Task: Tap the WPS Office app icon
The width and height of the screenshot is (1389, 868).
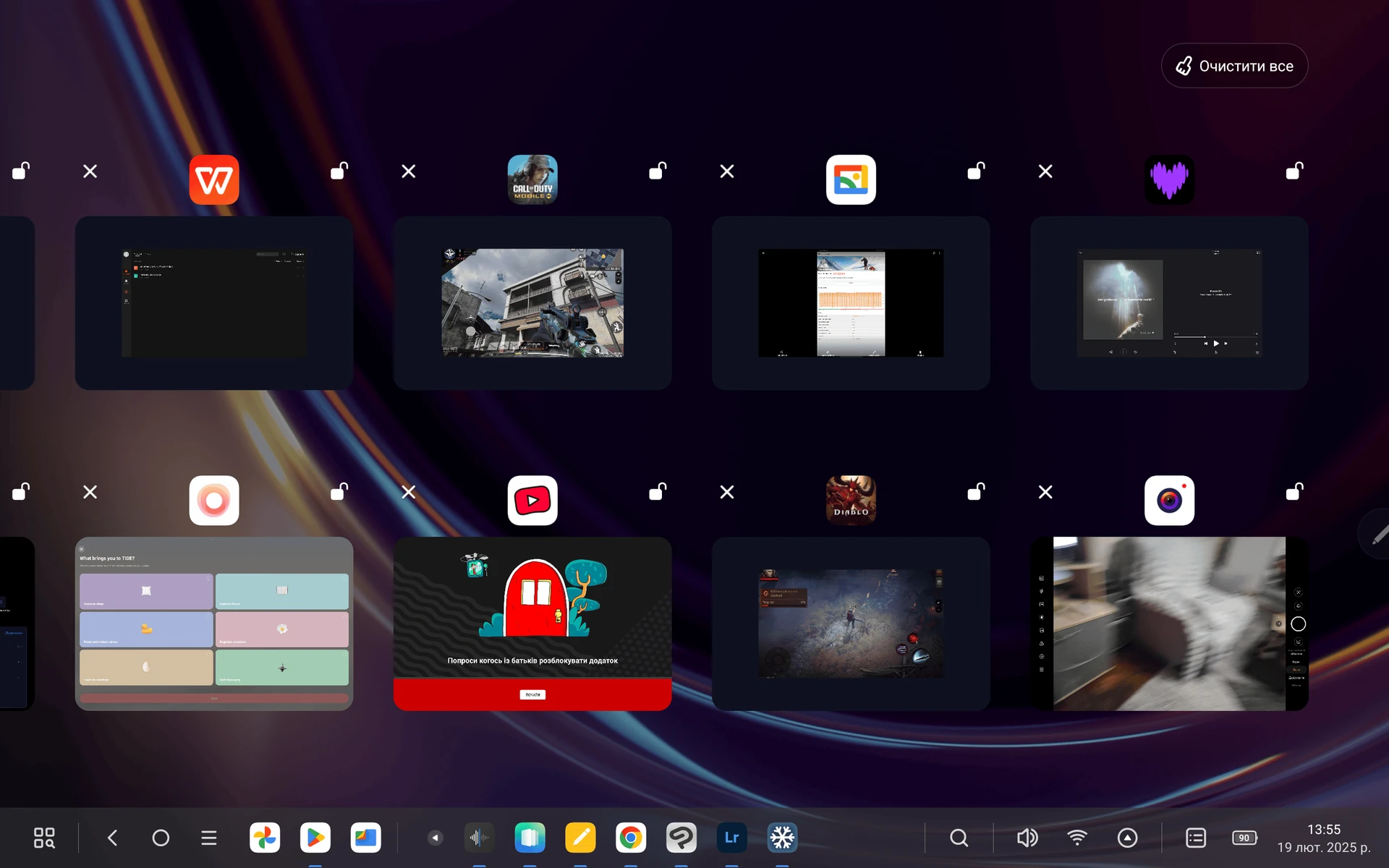Action: (214, 179)
